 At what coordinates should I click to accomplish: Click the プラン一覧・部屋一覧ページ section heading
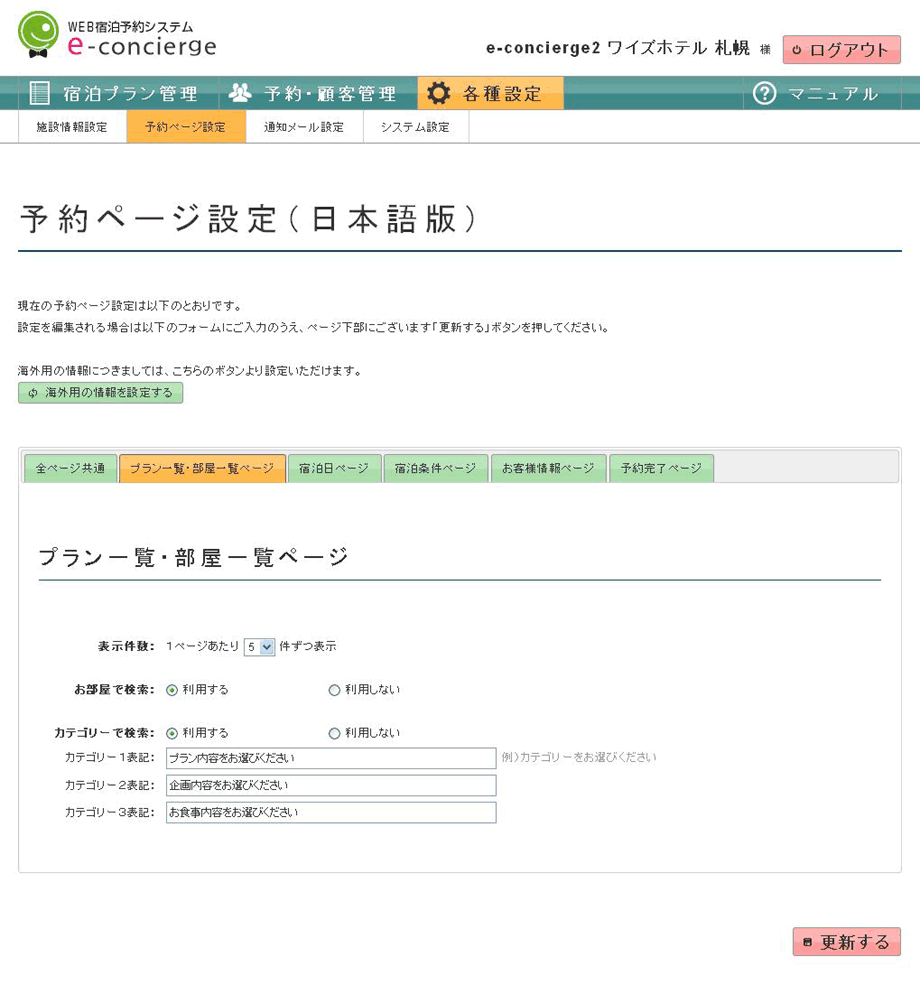193,558
